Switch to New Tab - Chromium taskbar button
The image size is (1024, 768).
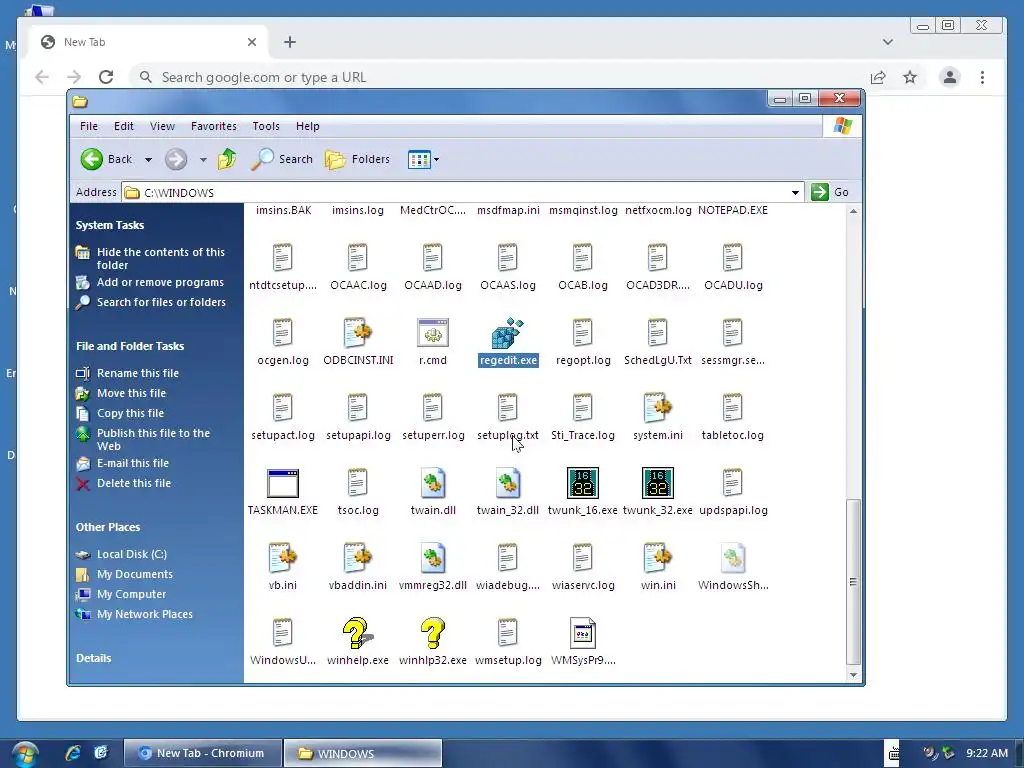click(x=203, y=753)
